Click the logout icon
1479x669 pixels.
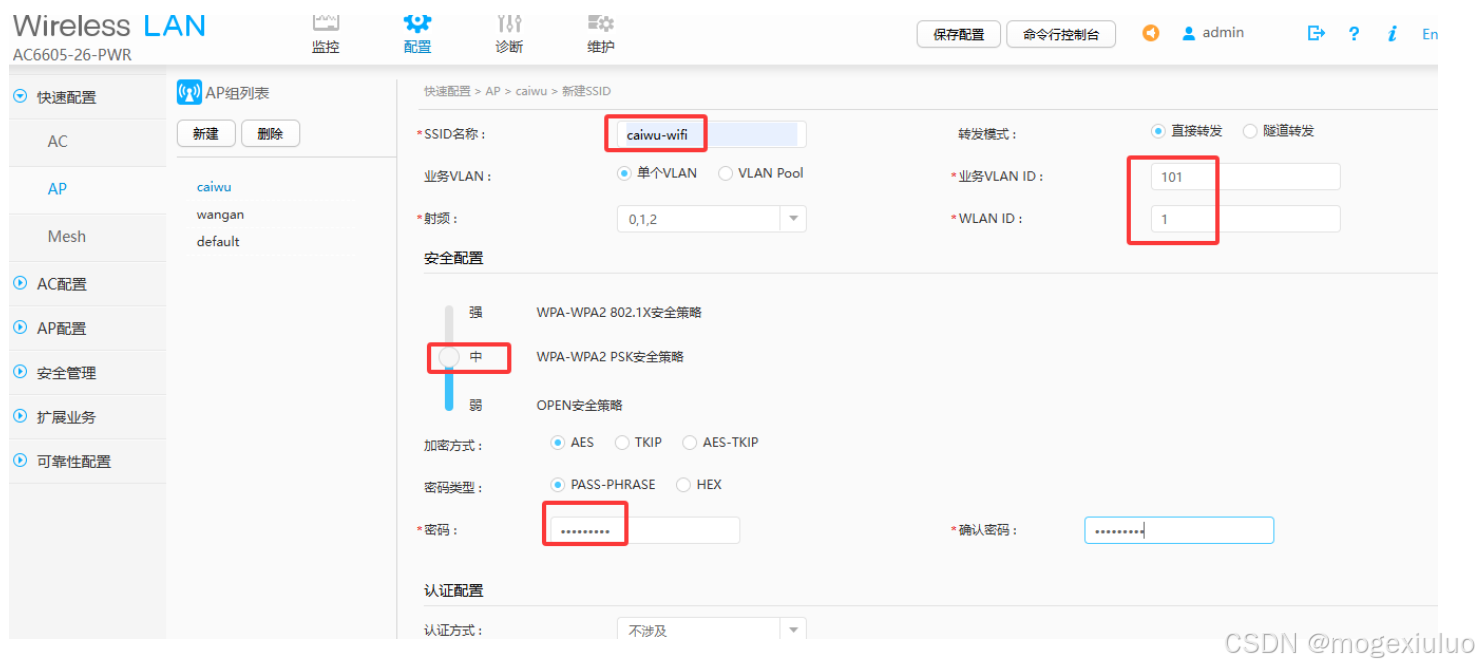pyautogui.click(x=1316, y=33)
